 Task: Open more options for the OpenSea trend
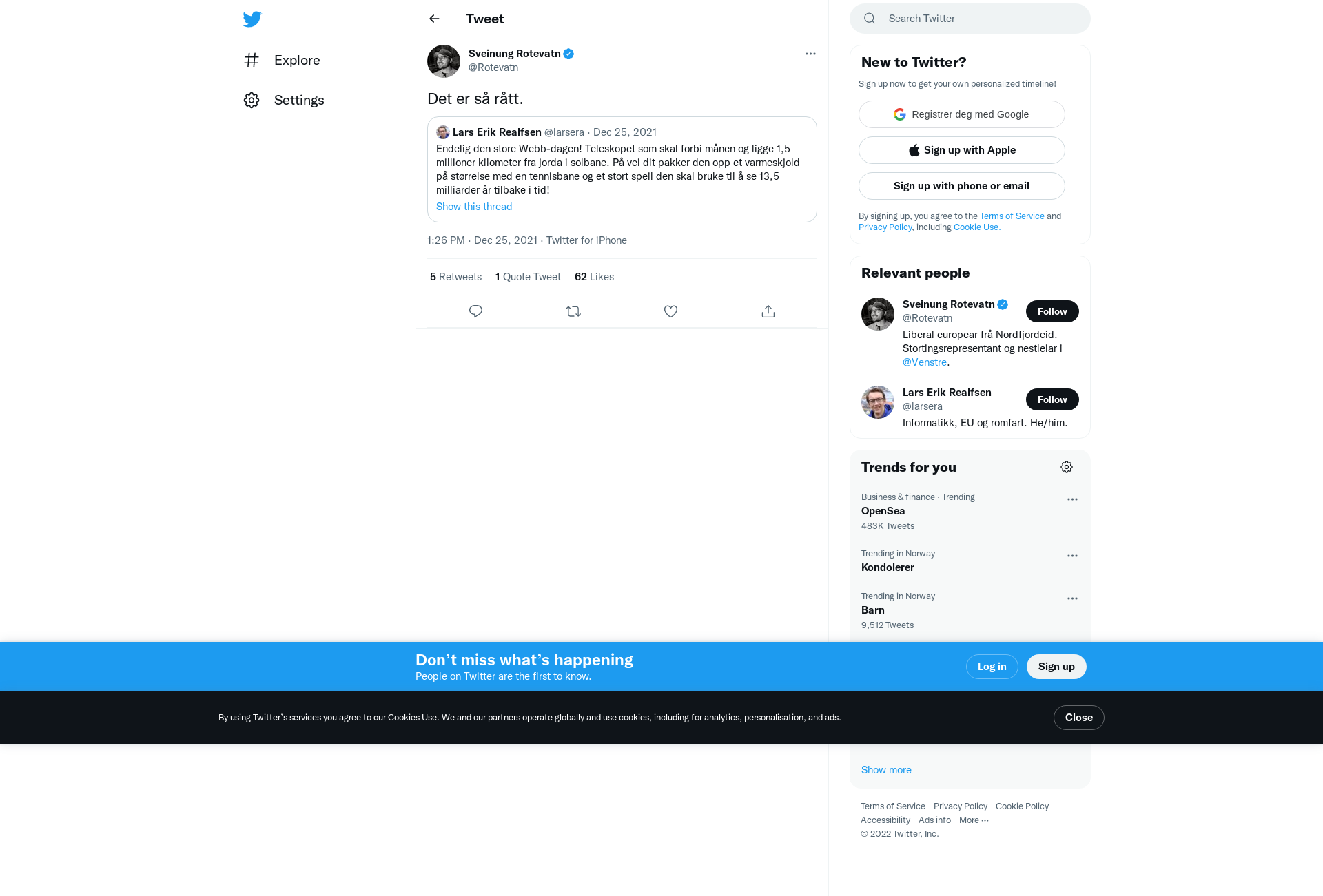(x=1072, y=499)
